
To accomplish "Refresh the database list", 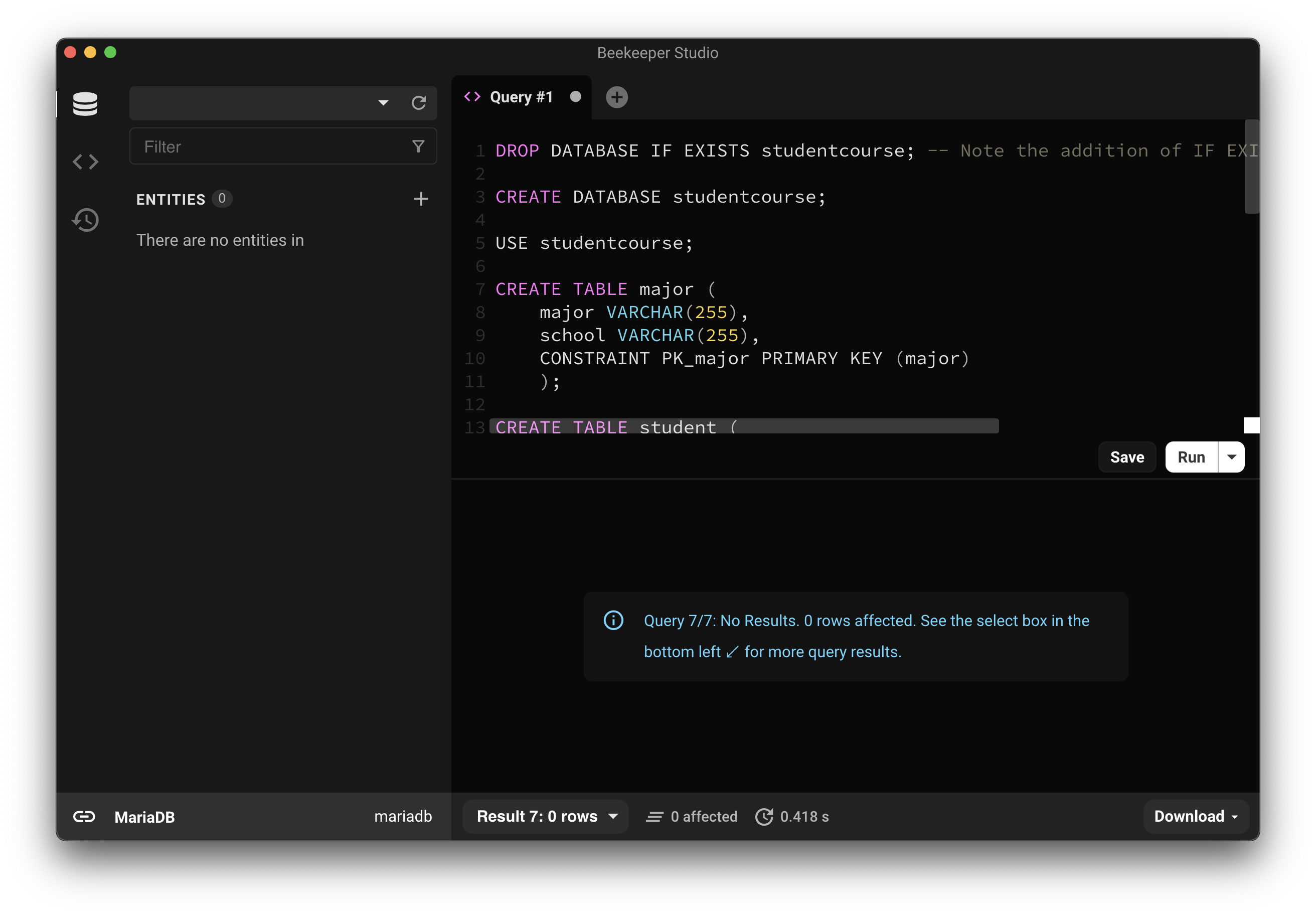I will click(x=418, y=103).
